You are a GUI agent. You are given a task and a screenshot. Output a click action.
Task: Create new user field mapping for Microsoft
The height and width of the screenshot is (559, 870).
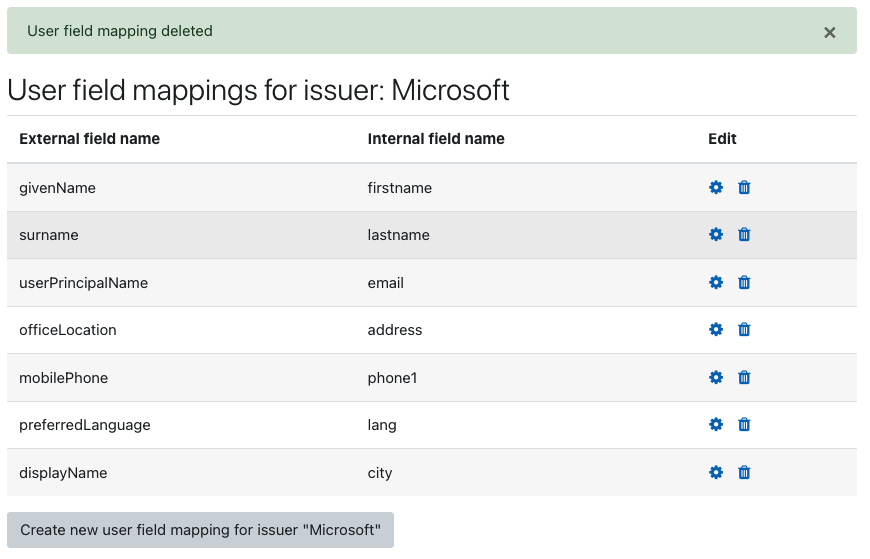point(200,530)
